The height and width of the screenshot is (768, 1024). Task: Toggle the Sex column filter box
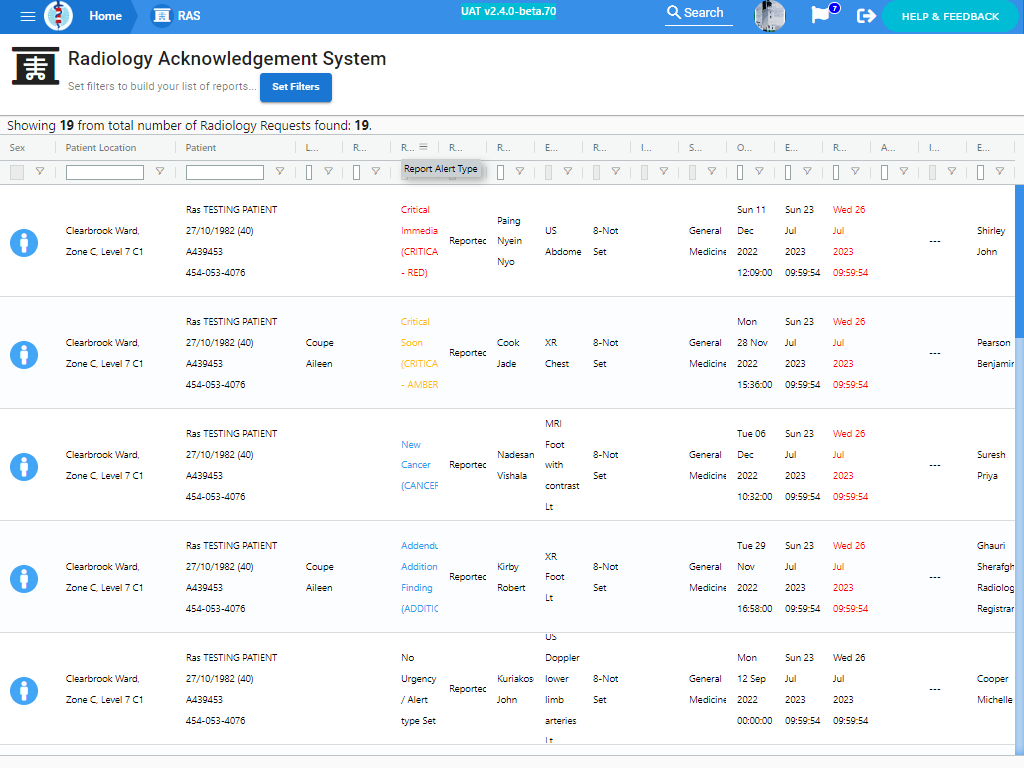click(x=17, y=172)
